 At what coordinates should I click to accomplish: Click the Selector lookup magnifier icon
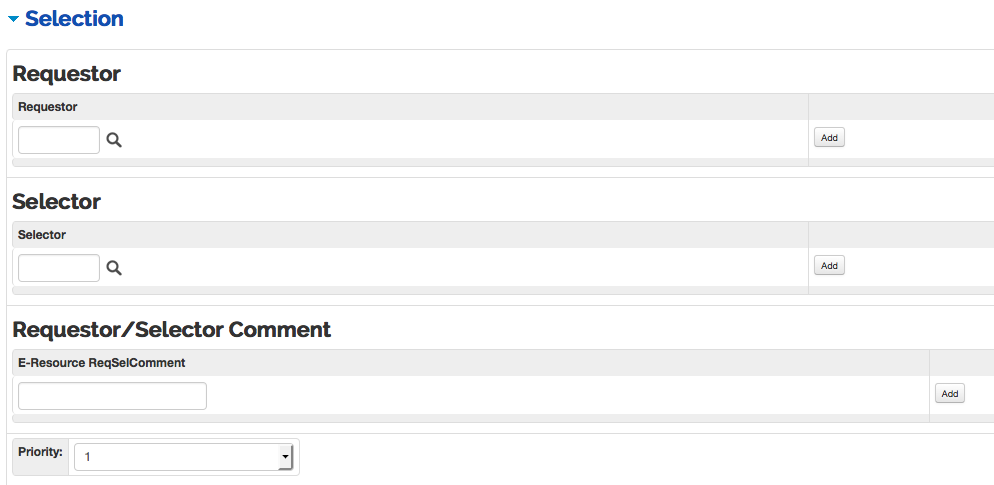(114, 267)
